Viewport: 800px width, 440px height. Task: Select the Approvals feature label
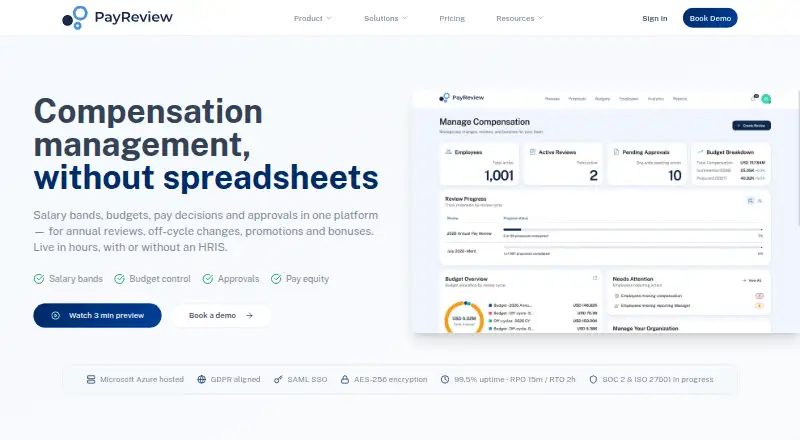coord(238,279)
